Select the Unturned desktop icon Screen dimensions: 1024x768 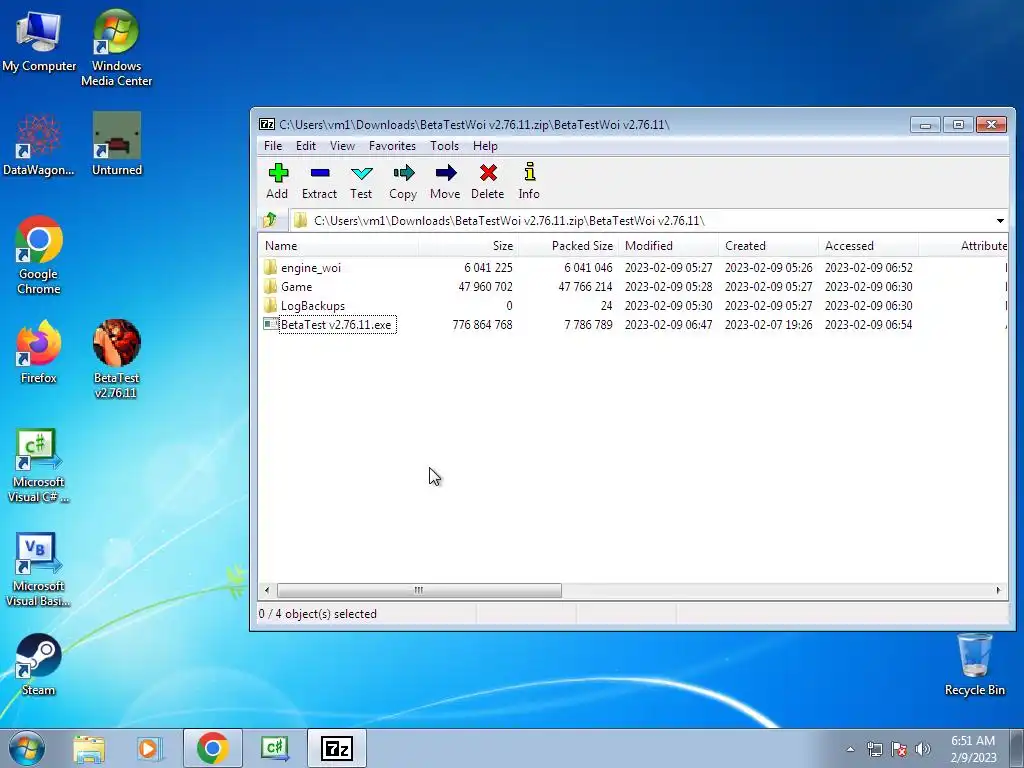tap(117, 144)
